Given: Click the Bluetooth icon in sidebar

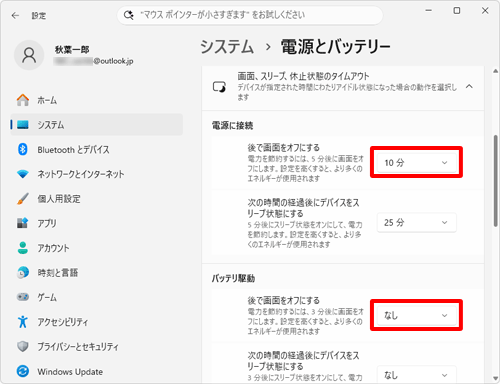Looking at the screenshot, I should point(23,149).
